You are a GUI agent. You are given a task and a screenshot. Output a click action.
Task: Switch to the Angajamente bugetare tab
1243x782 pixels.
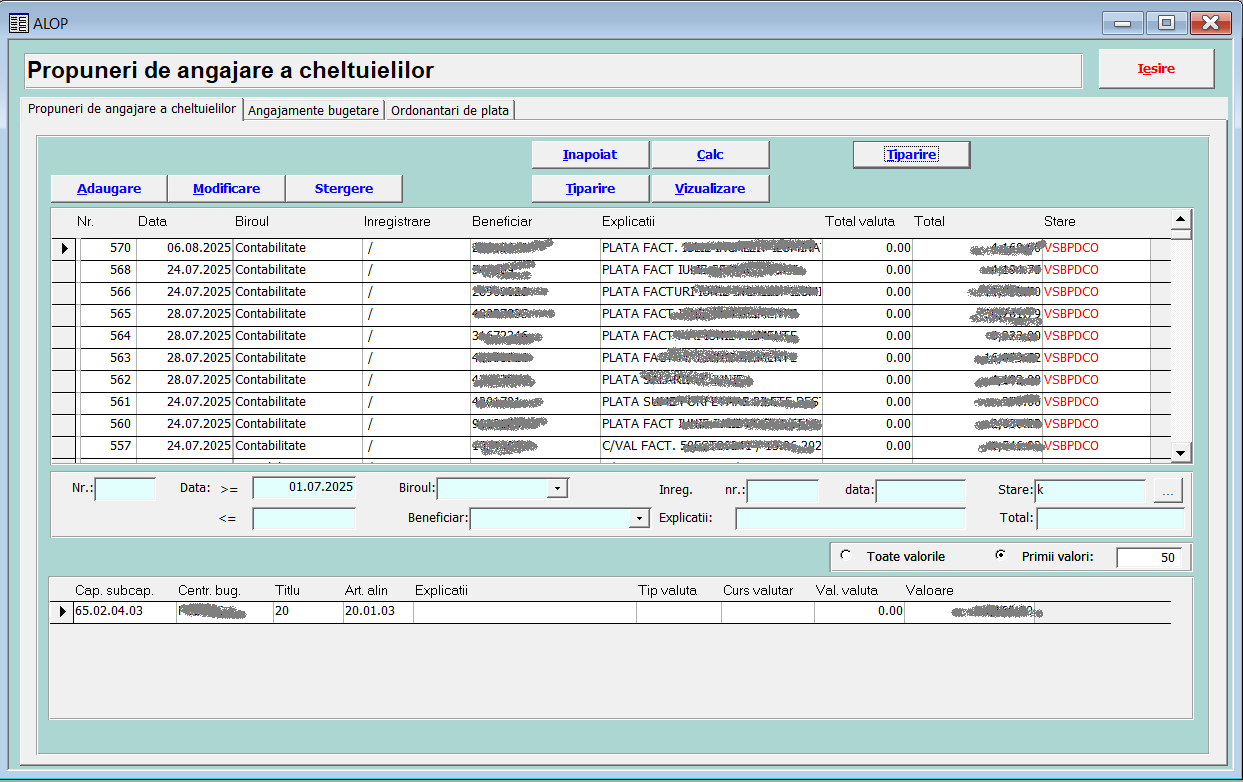coord(314,111)
